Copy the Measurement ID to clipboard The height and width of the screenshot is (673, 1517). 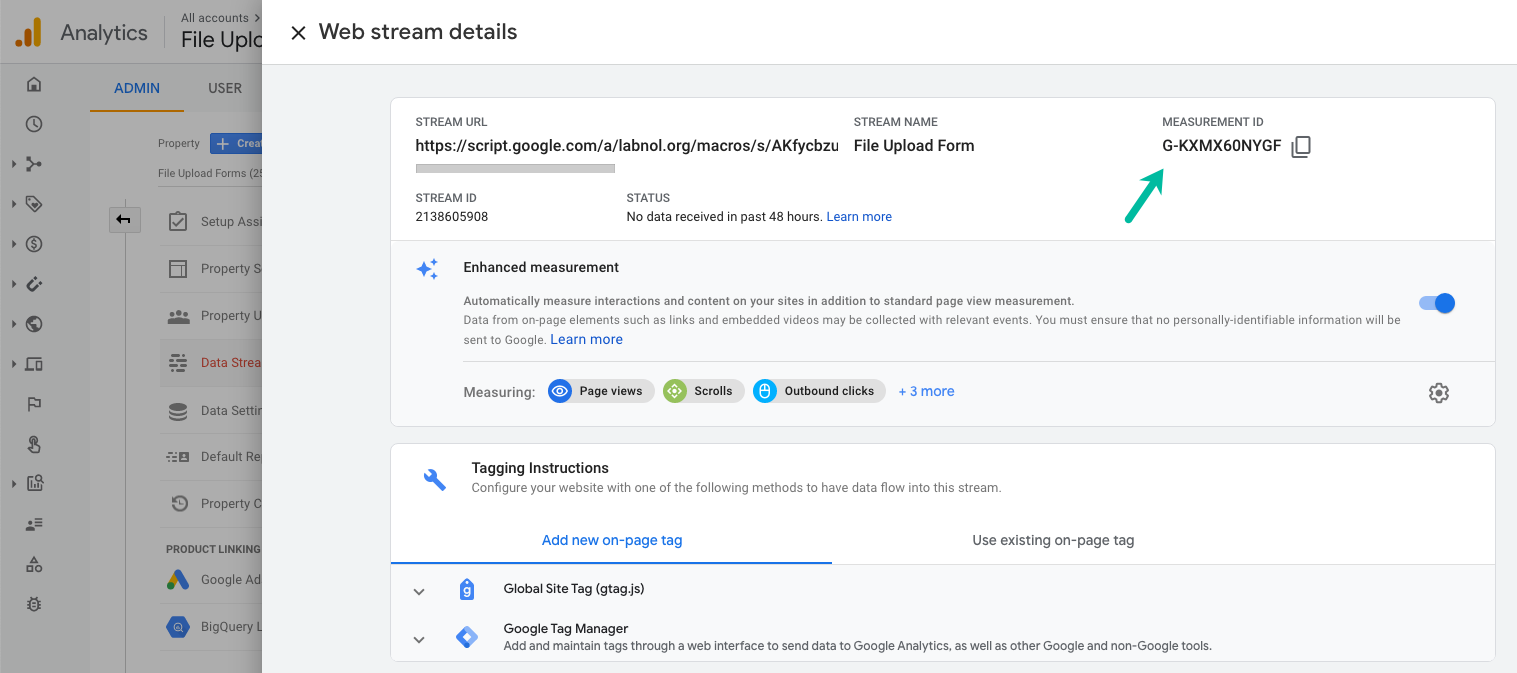click(1301, 147)
